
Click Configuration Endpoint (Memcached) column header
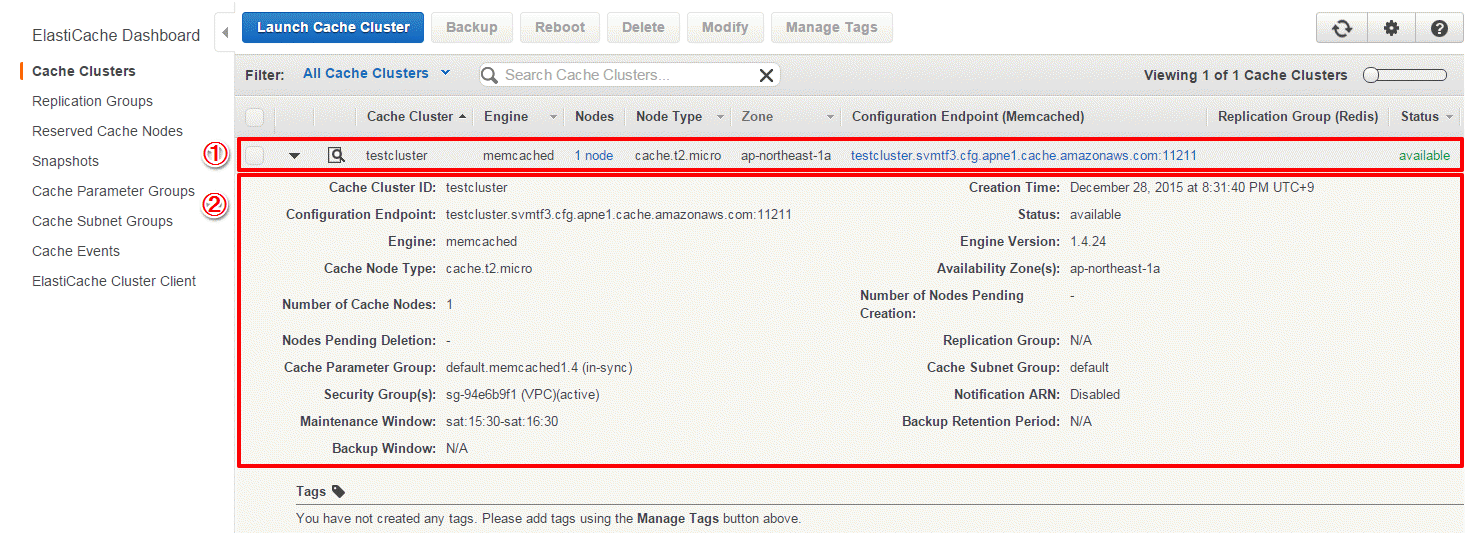tap(968, 116)
